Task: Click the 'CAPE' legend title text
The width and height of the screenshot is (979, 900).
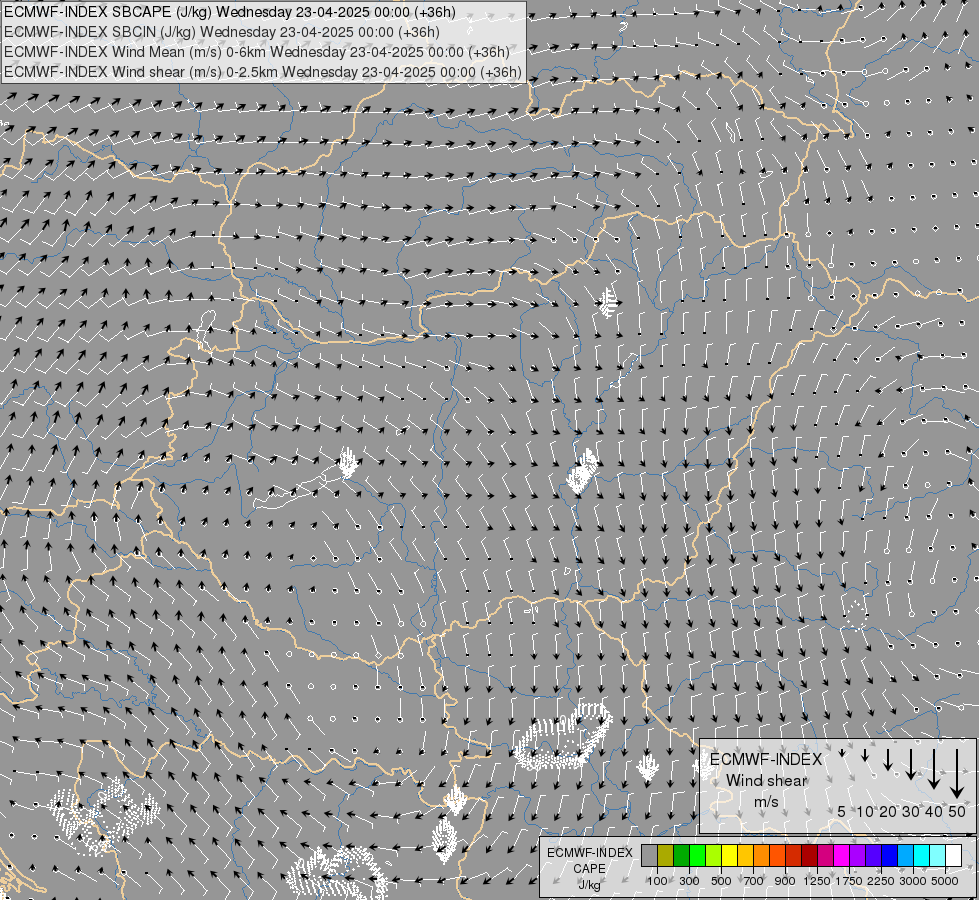Action: (x=589, y=868)
